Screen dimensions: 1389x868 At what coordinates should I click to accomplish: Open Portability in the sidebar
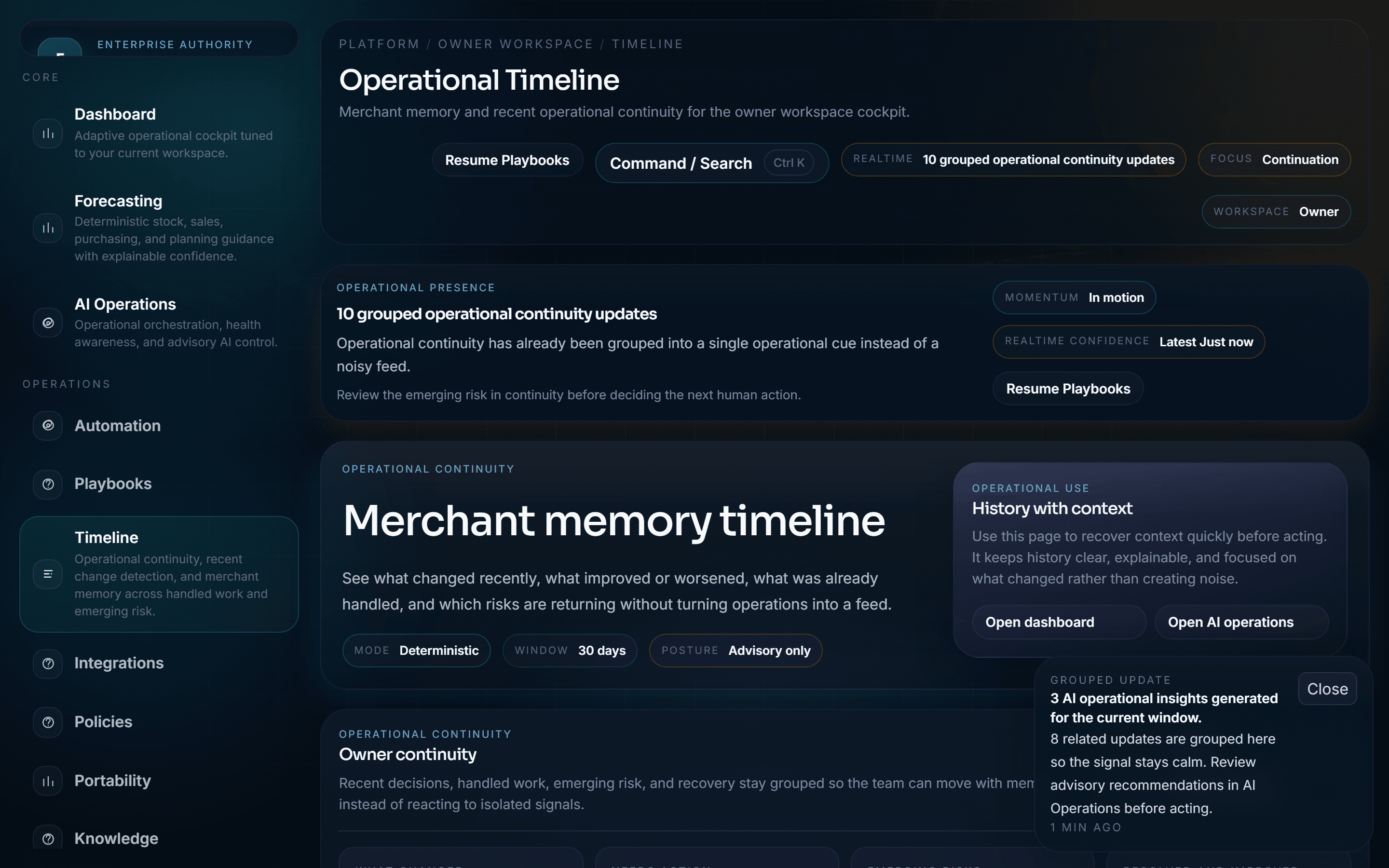(159, 781)
